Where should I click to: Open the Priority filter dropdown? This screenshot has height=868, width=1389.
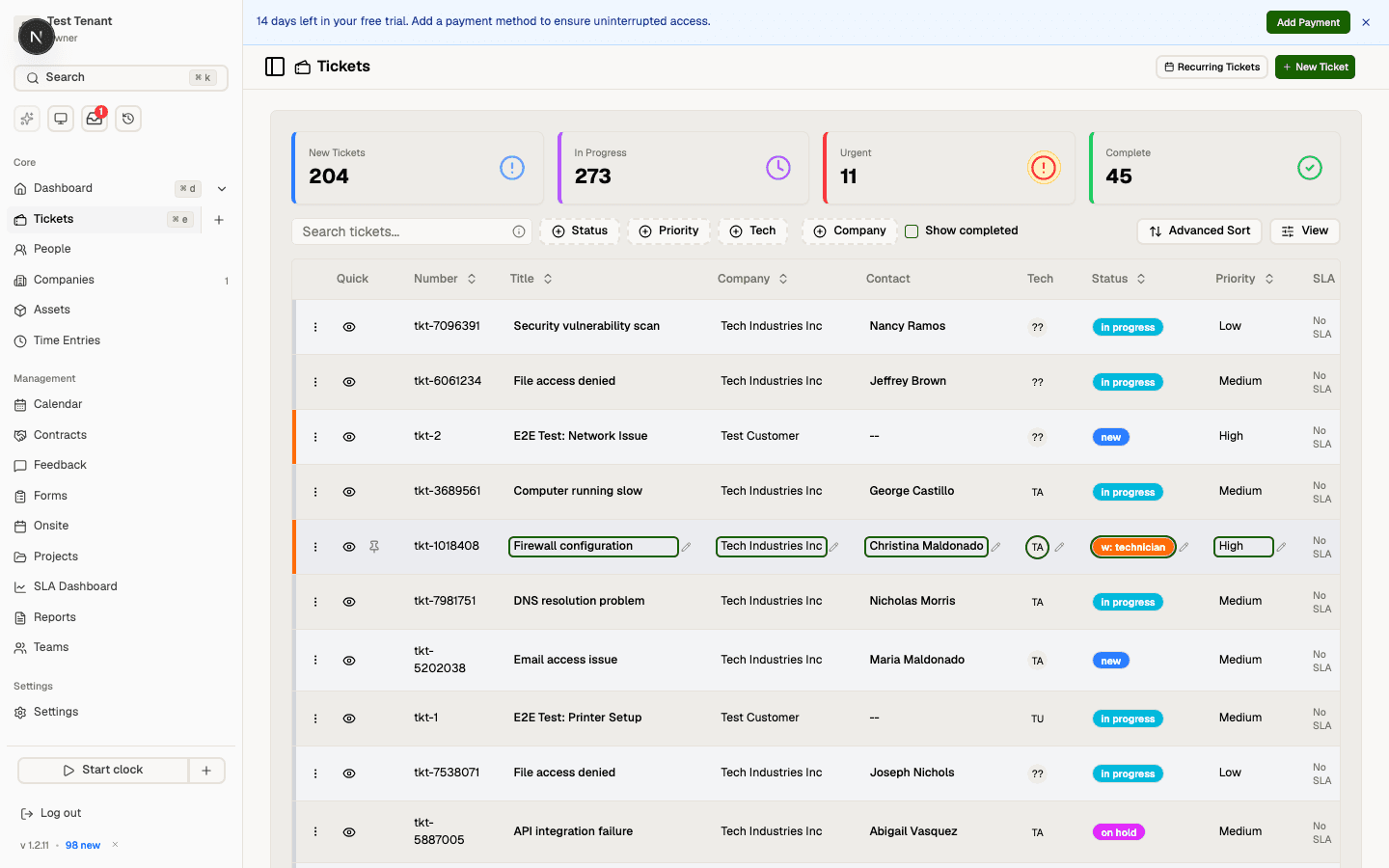pos(669,231)
